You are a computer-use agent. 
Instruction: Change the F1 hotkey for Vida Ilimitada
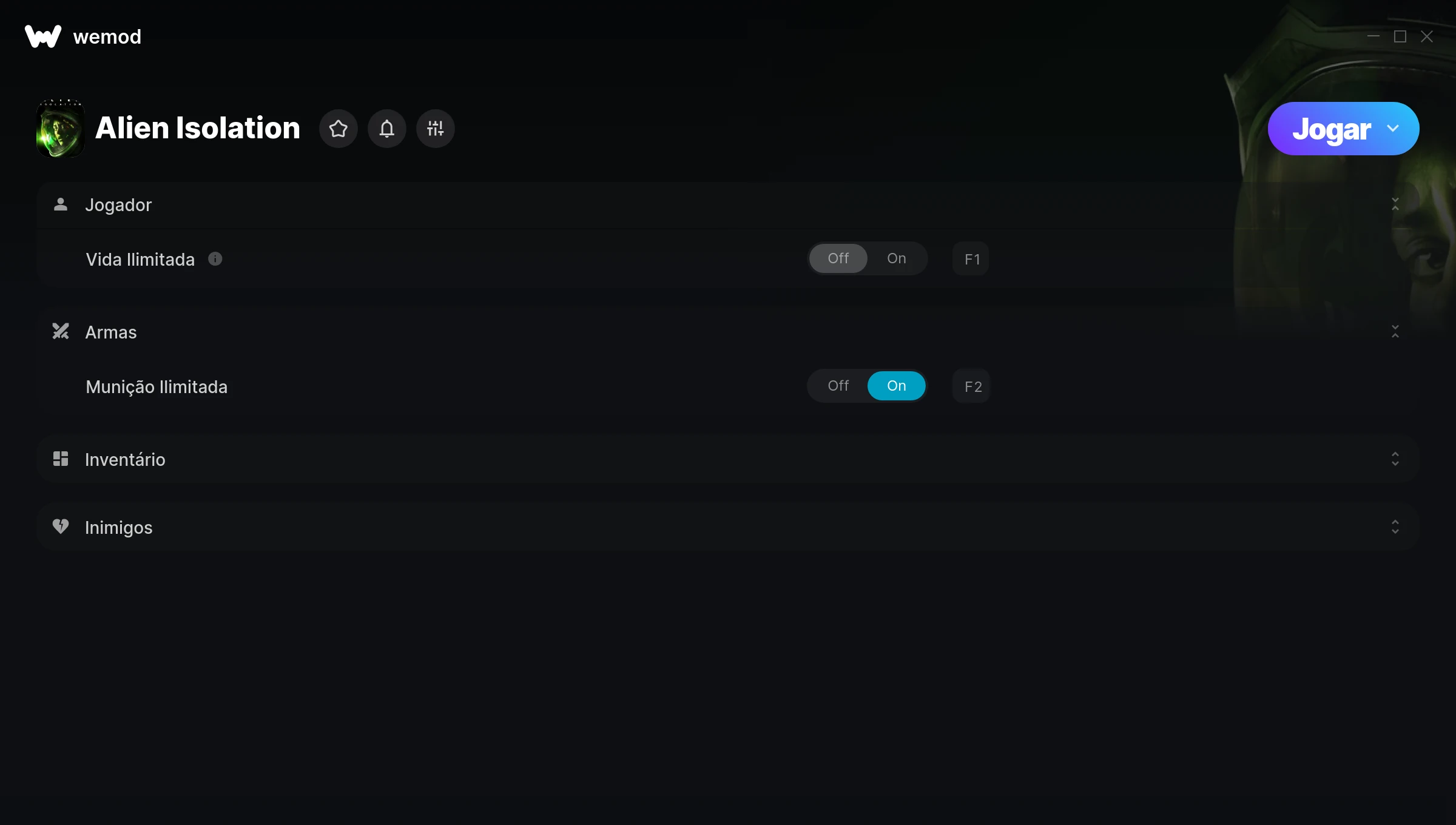(971, 259)
